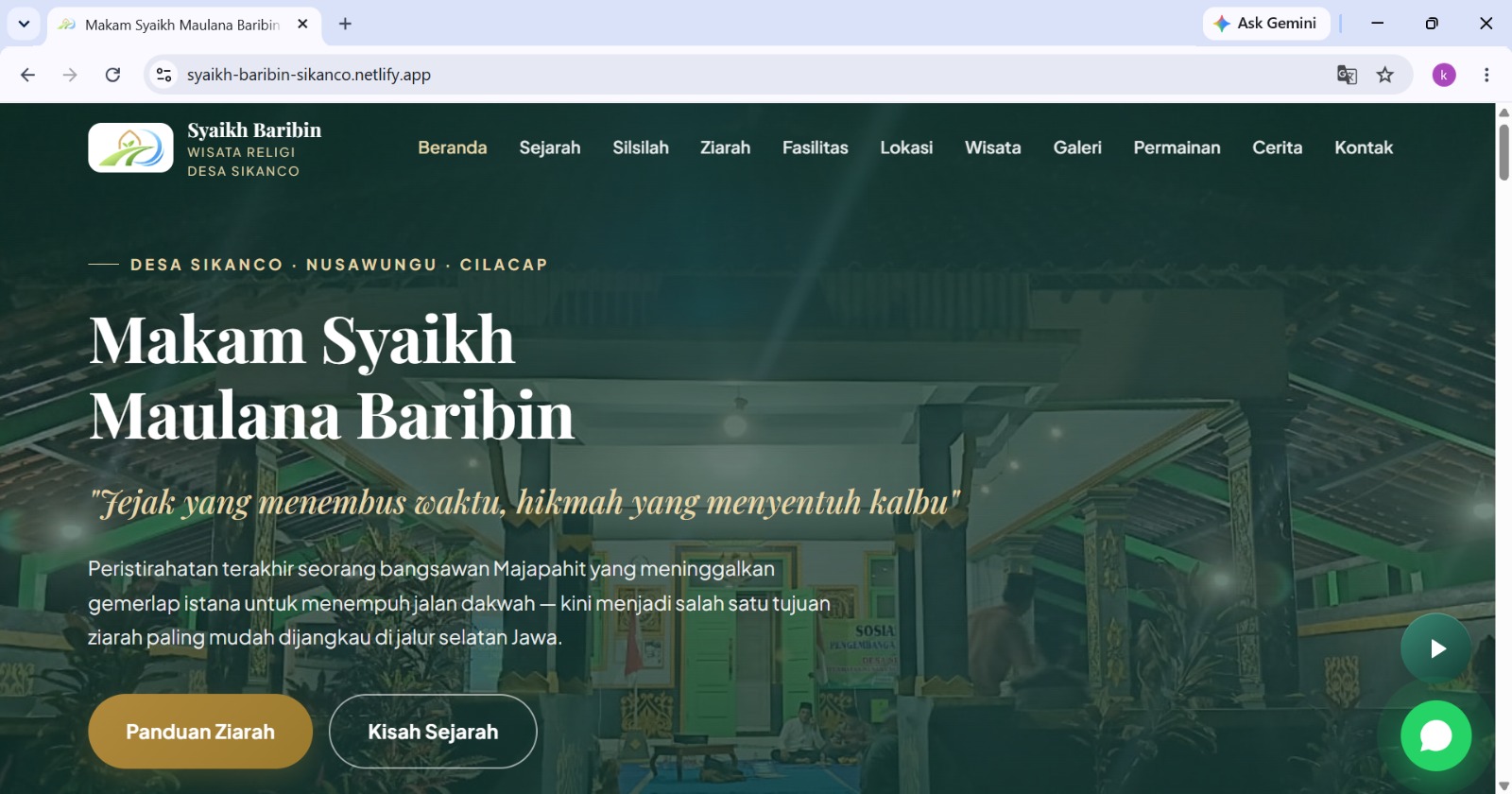This screenshot has width=1512, height=794.
Task: Play the video with the floating play button
Action: (x=1435, y=648)
